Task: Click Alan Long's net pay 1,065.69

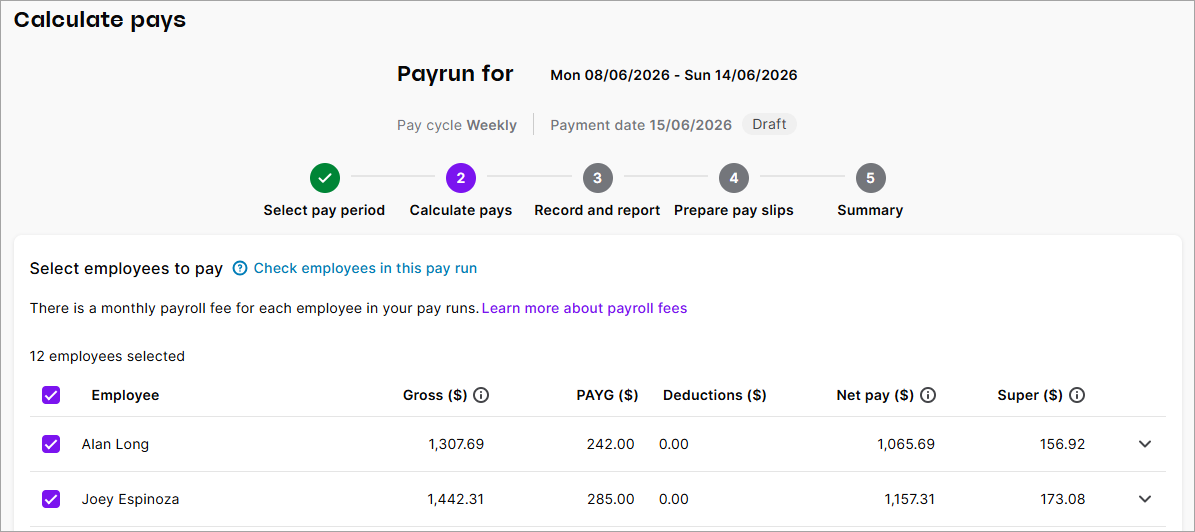Action: point(906,444)
